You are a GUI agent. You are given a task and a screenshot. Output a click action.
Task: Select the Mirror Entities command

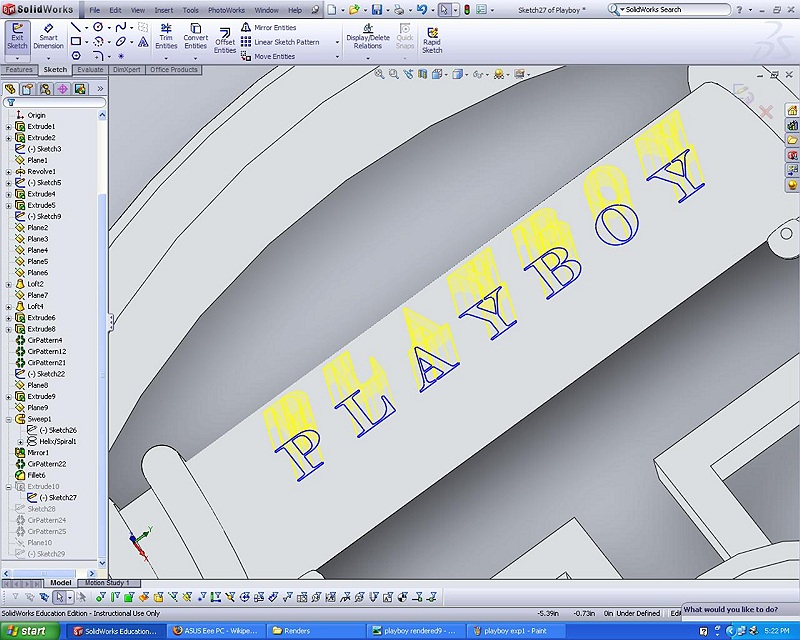[274, 28]
